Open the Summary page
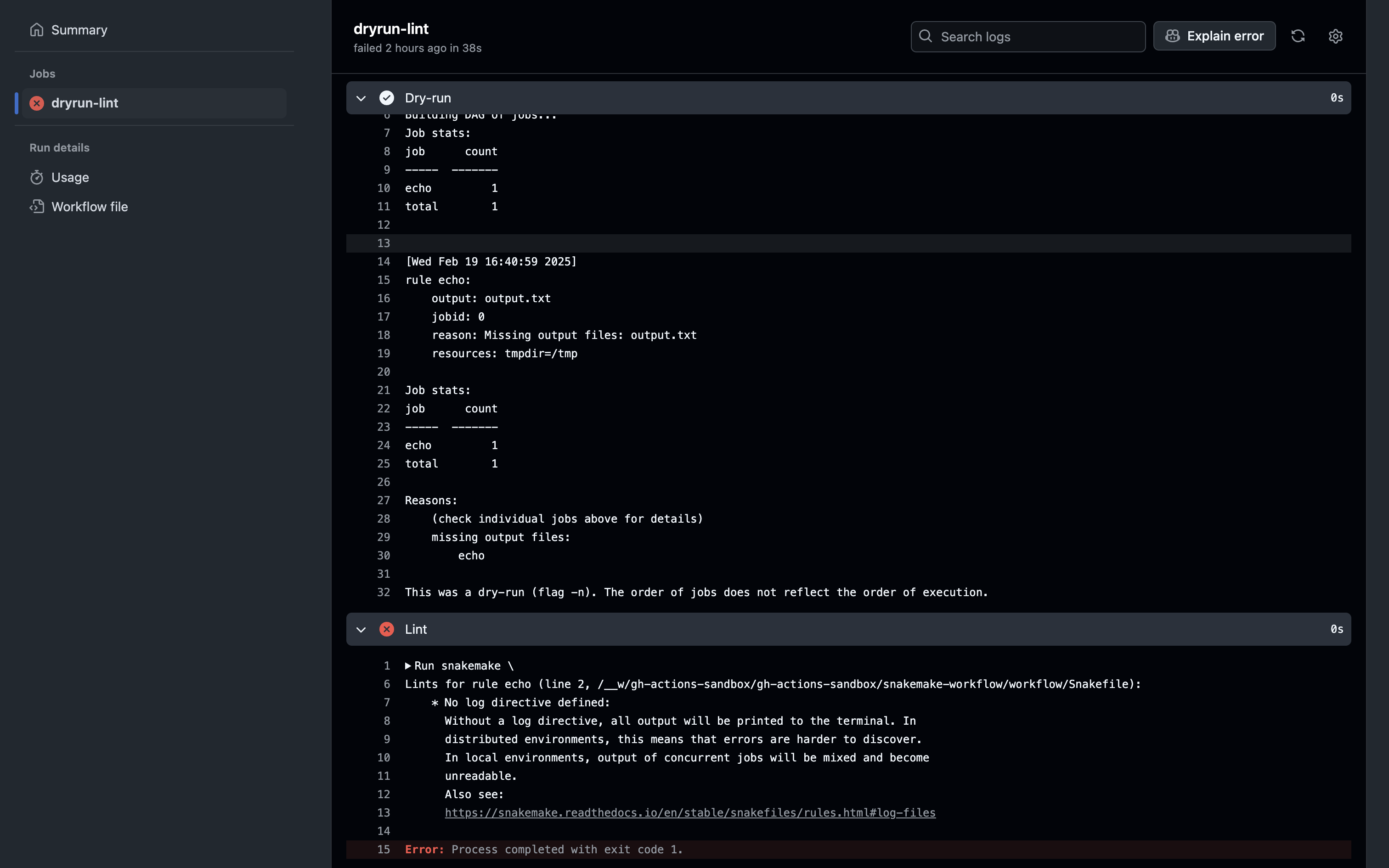Image resolution: width=1389 pixels, height=868 pixels. pos(79,30)
